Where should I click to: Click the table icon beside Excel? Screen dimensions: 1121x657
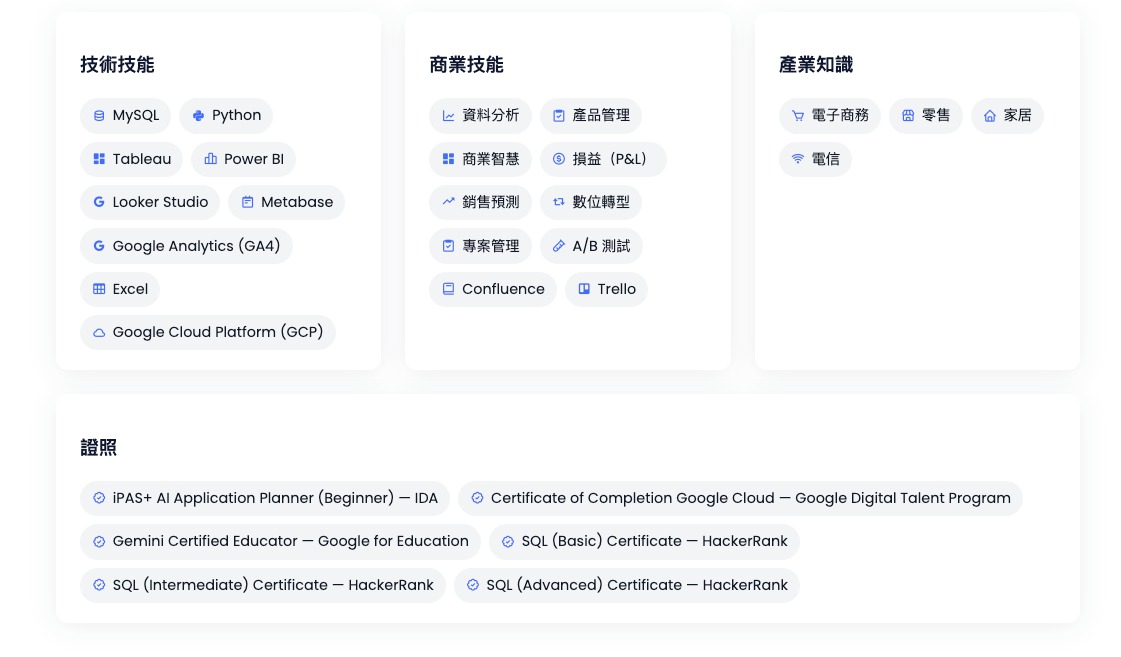click(99, 289)
